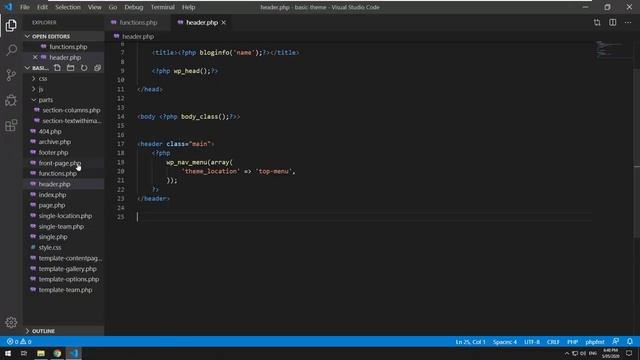The image size is (640, 360).
Task: Refresh the explorer file tree
Action: tap(84, 68)
